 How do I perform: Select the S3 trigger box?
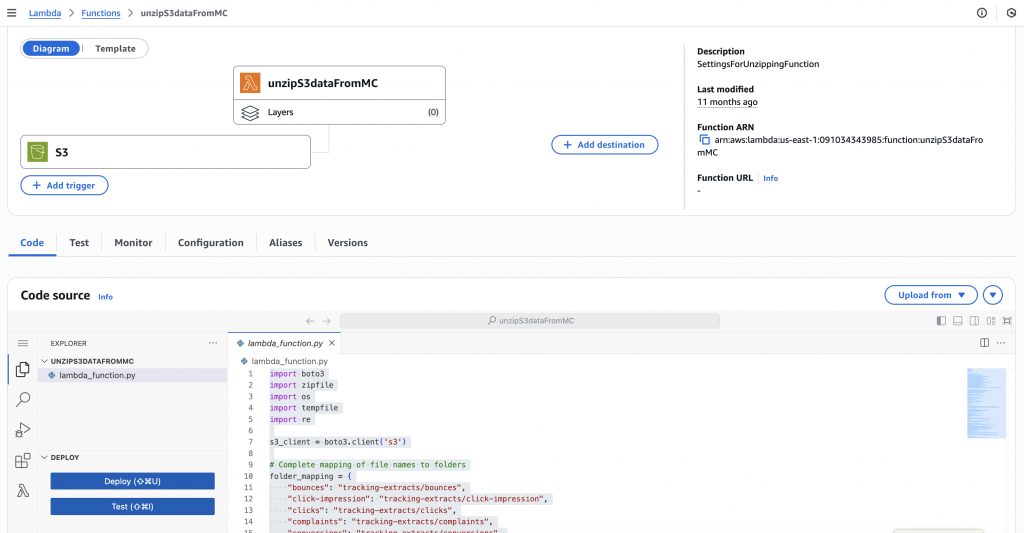pyautogui.click(x=165, y=152)
